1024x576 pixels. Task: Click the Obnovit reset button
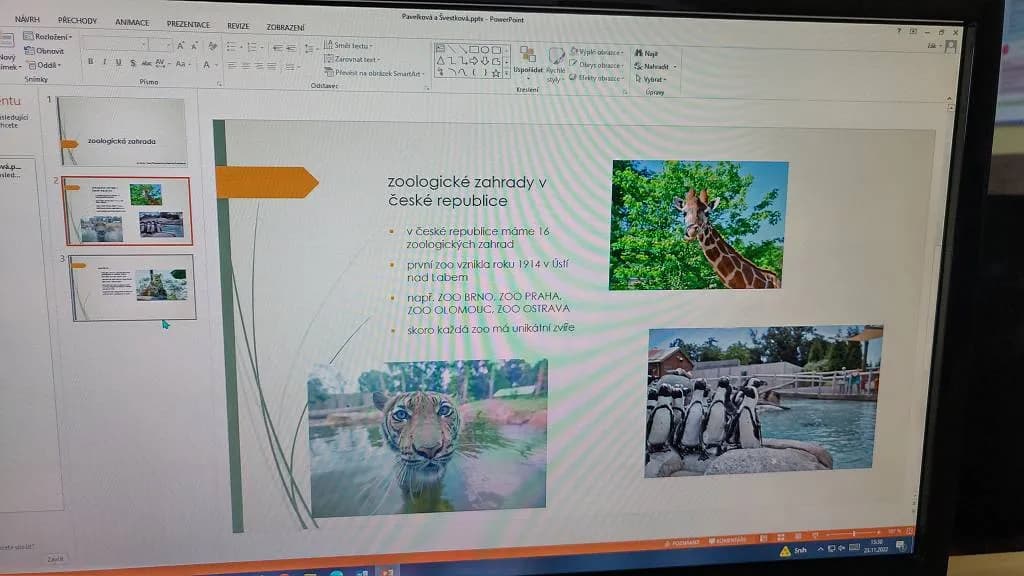click(44, 50)
